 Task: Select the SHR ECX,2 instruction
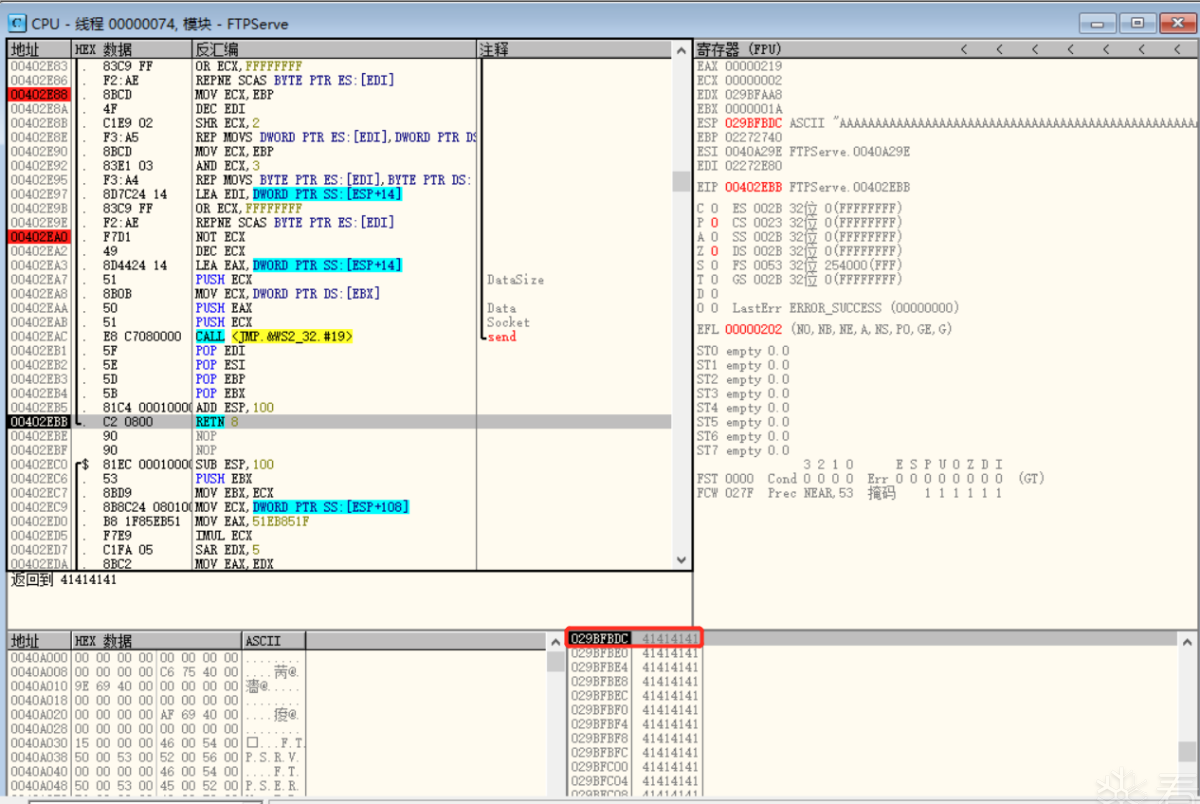(227, 123)
